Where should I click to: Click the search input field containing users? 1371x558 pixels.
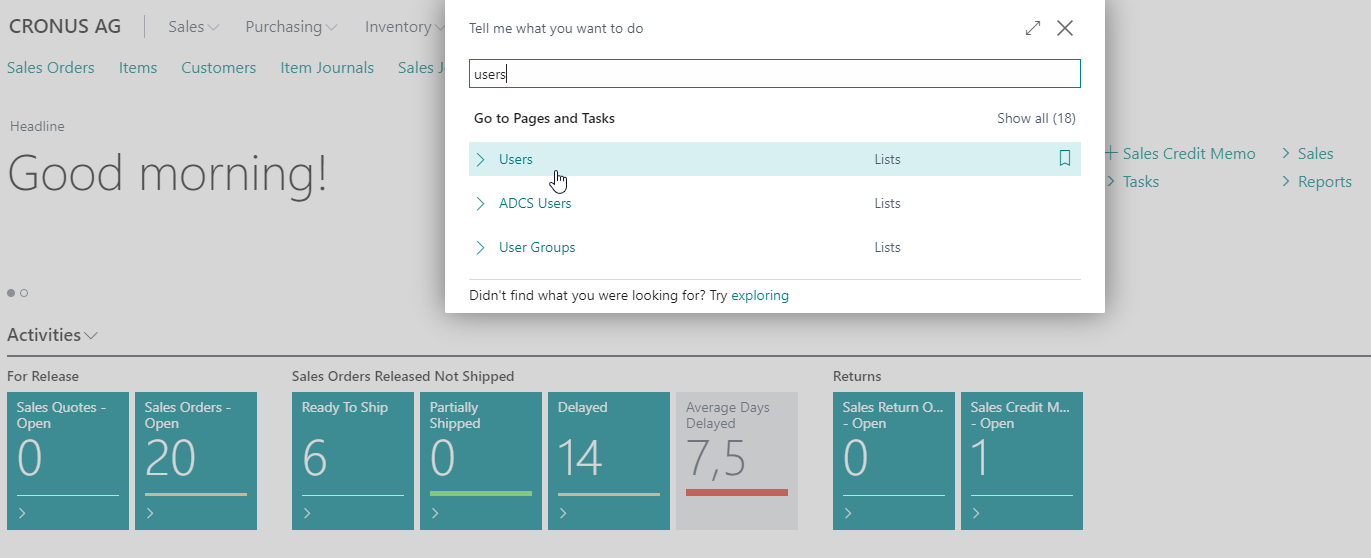[x=774, y=74]
